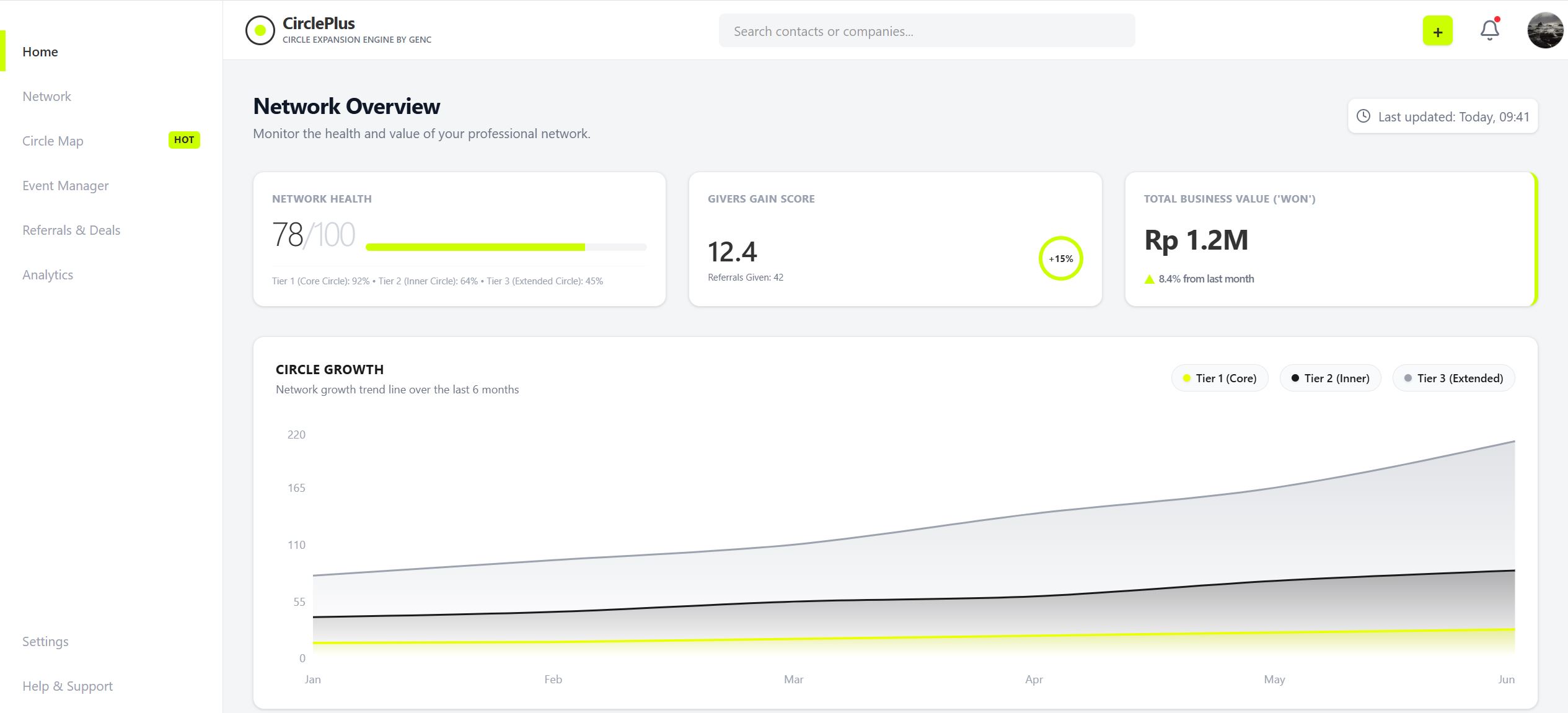
Task: Go to Home in the sidebar
Action: click(40, 52)
